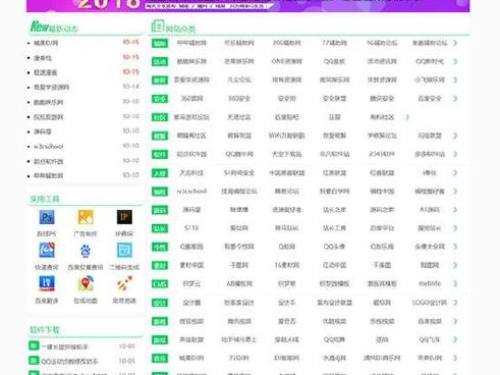
Task: Click the 360安全 link
Action: [x=239, y=99]
